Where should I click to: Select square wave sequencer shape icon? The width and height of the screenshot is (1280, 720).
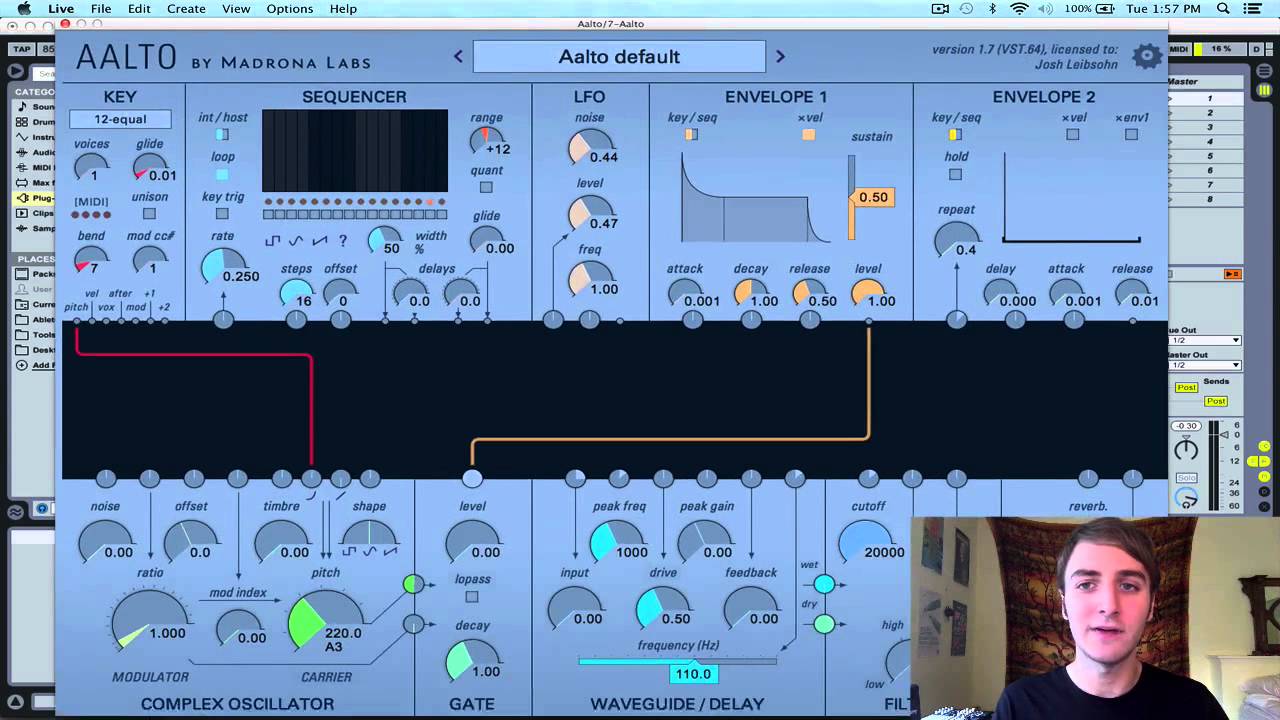tap(272, 241)
